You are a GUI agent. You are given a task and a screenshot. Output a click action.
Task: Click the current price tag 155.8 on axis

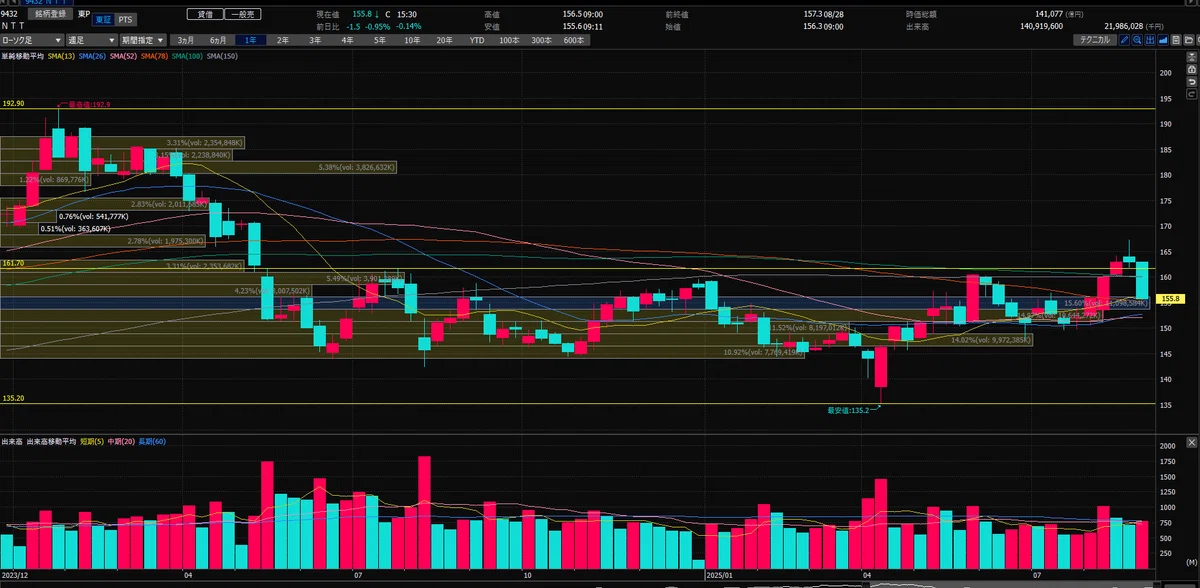[1169, 298]
